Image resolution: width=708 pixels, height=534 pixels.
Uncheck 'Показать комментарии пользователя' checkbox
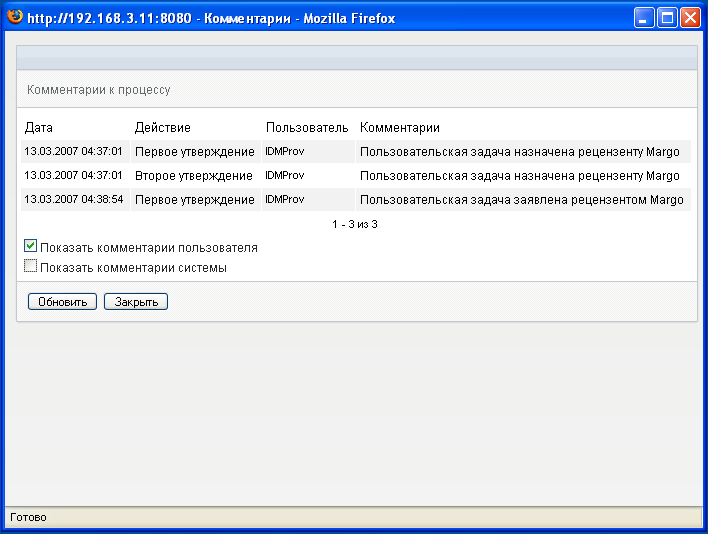30,246
